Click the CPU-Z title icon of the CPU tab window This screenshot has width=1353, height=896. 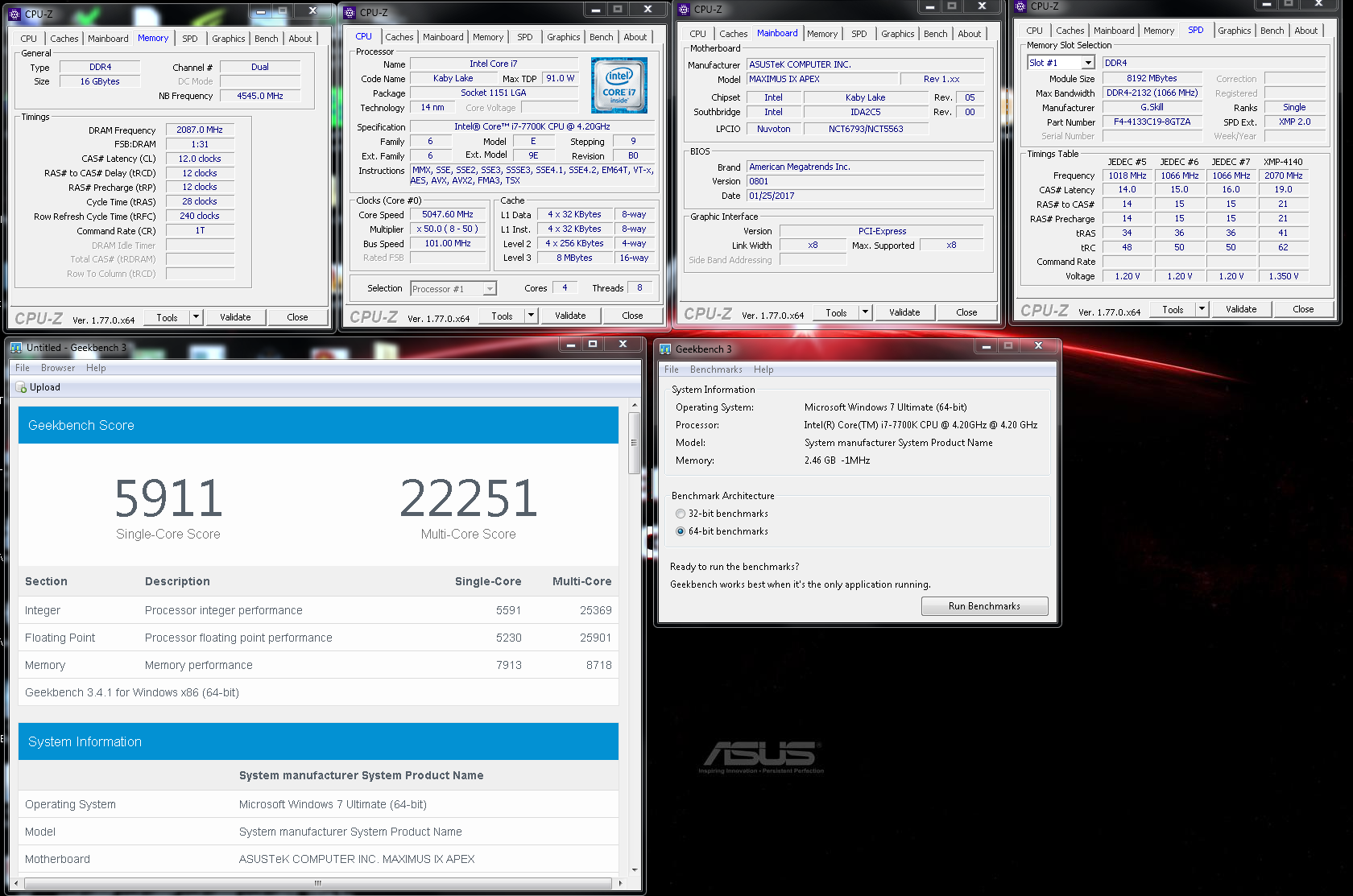point(350,12)
